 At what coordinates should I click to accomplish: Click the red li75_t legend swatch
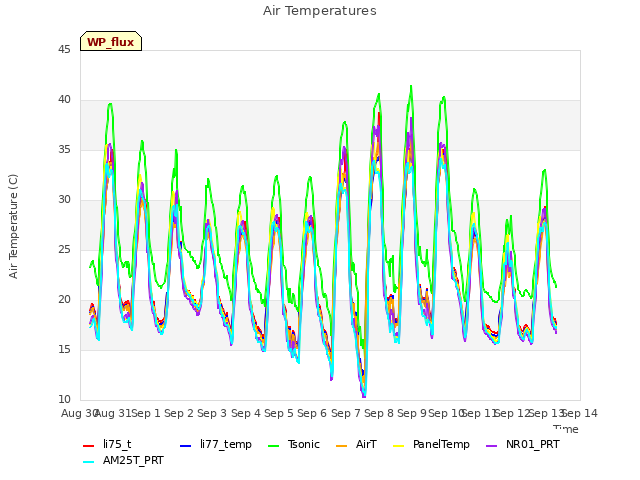click(x=89, y=445)
